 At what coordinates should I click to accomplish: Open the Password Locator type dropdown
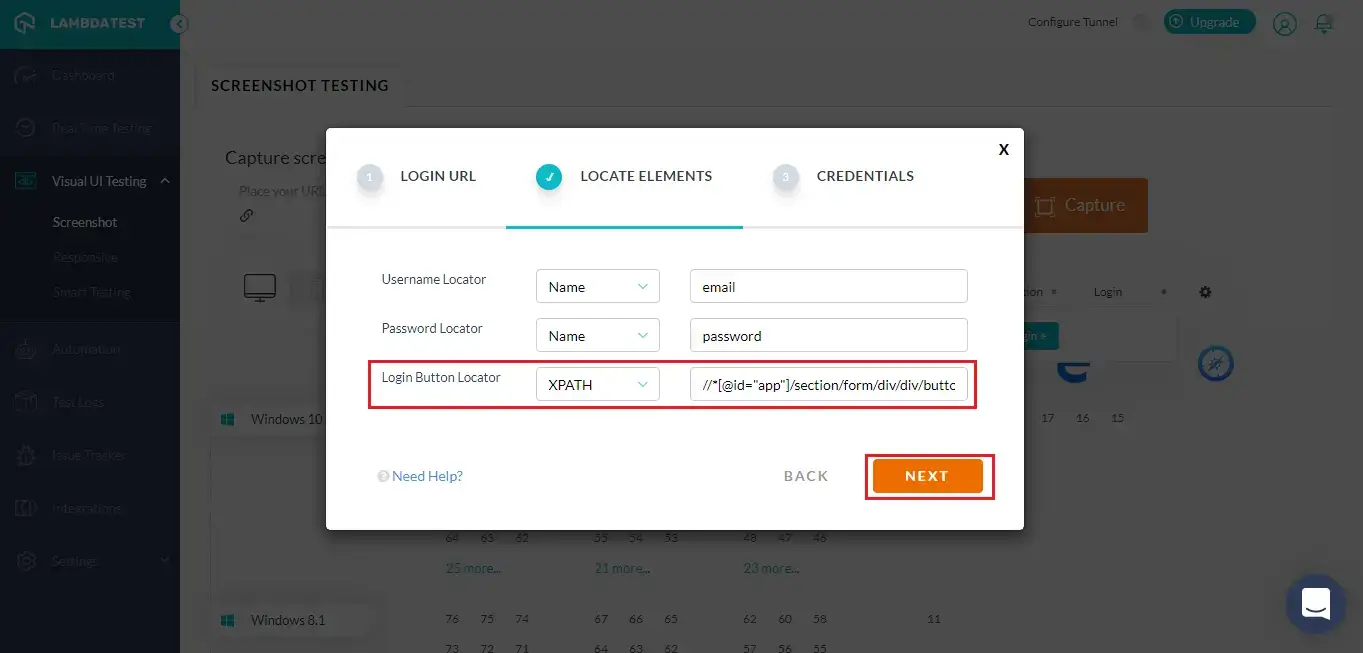click(x=597, y=336)
